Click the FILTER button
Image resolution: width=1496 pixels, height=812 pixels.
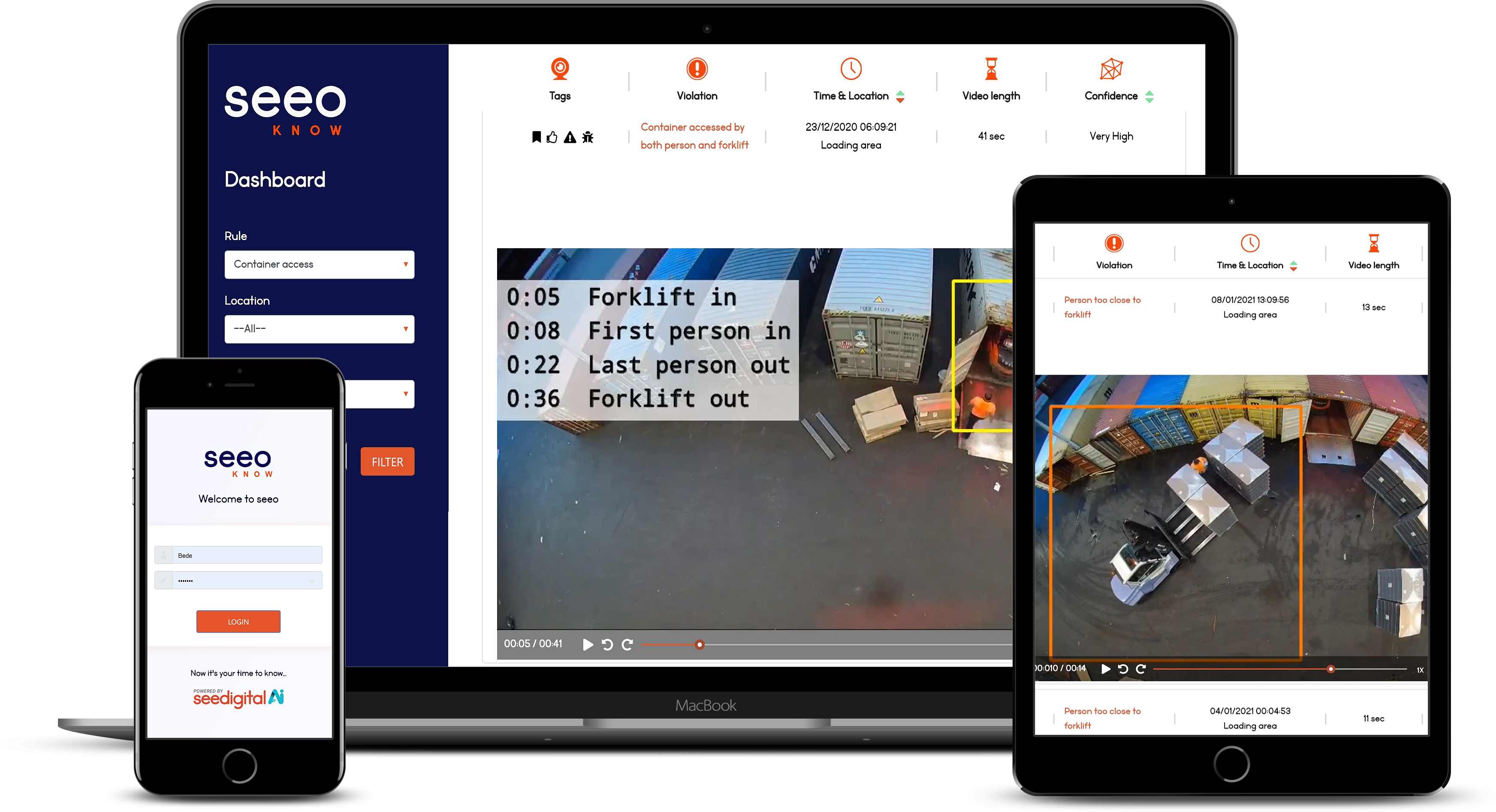pos(388,461)
